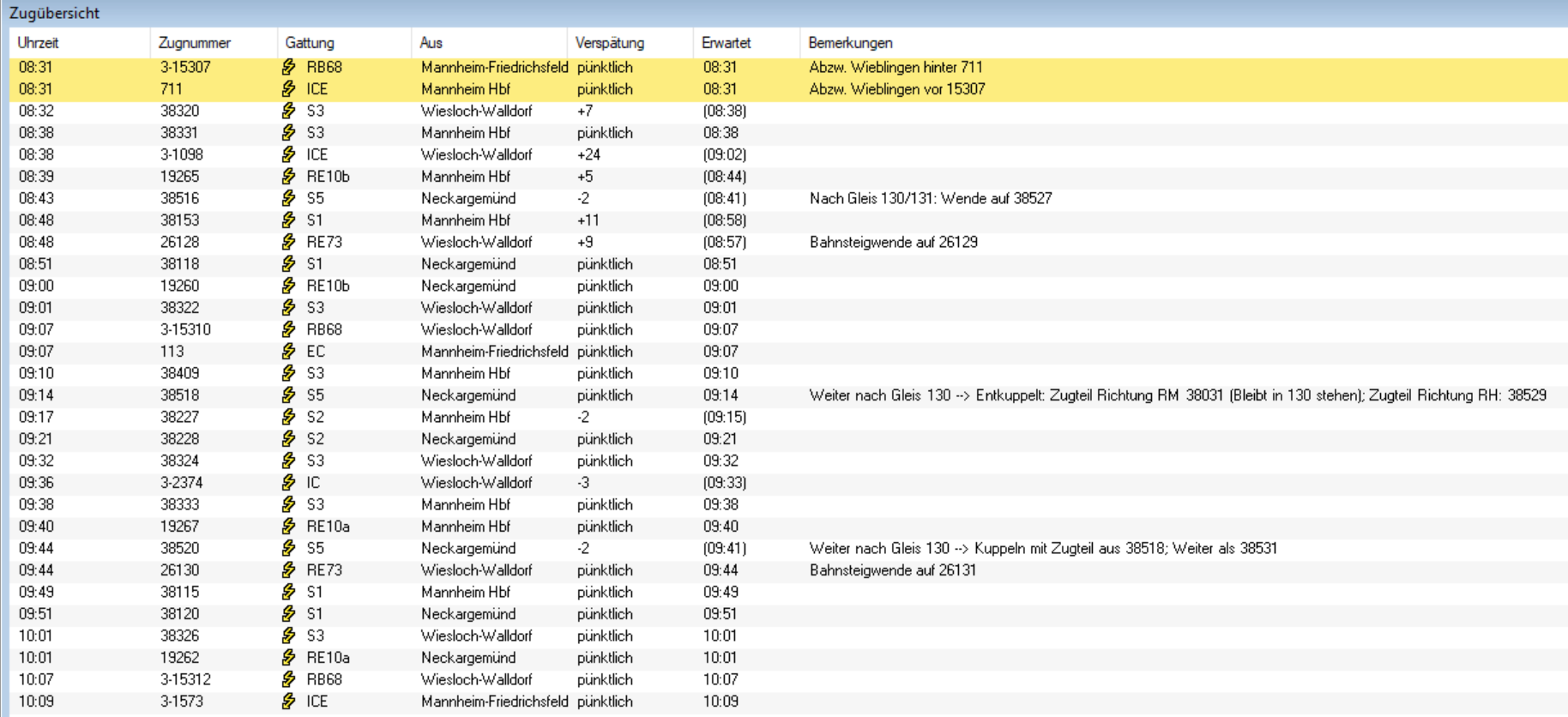Click the +24 delay entry
The width and height of the screenshot is (1568, 717).
point(588,154)
